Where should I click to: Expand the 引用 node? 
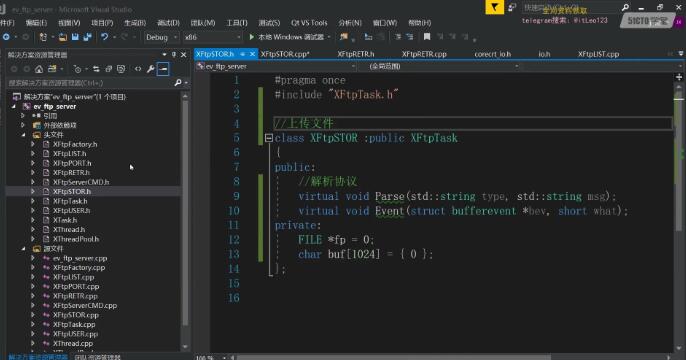(23, 116)
